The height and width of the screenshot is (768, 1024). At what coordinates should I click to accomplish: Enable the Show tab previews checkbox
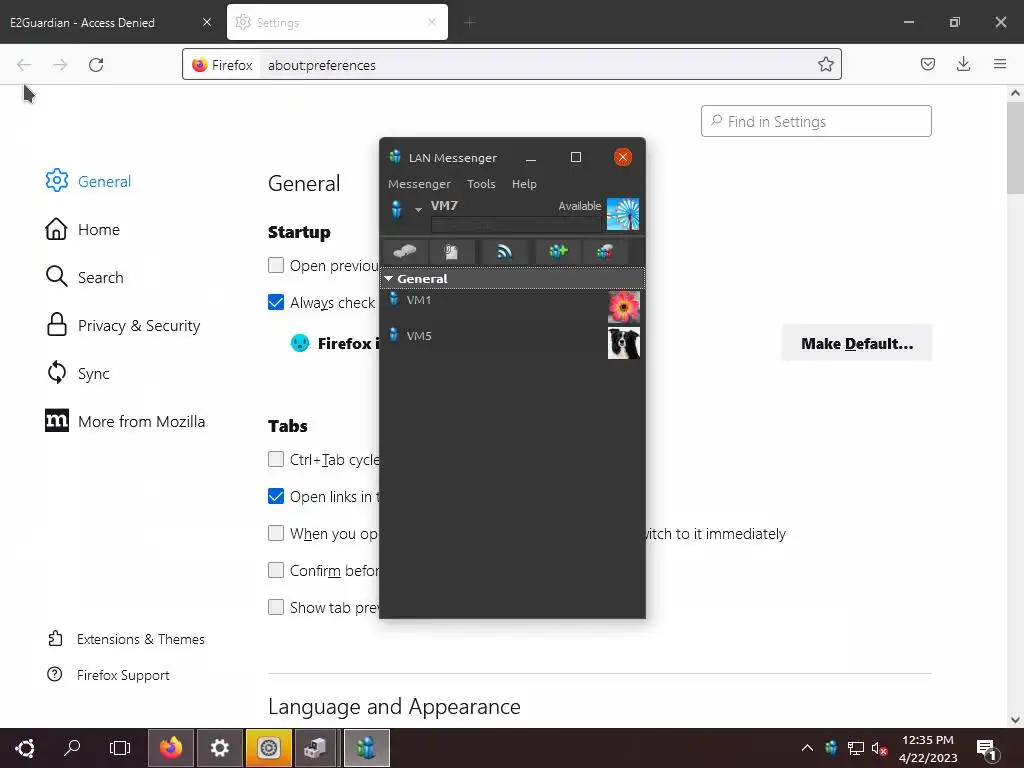tap(276, 607)
